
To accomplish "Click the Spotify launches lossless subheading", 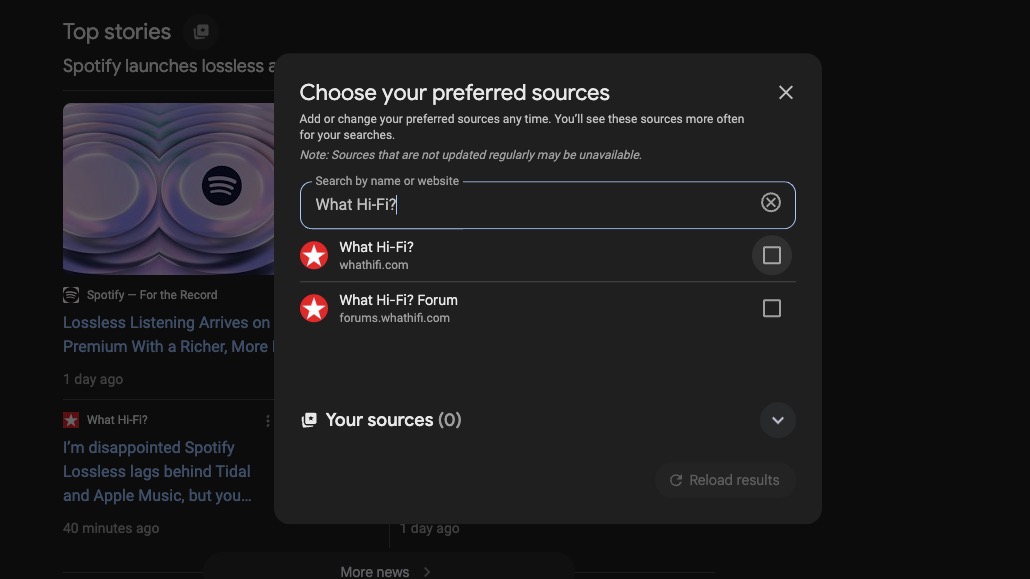I will [169, 66].
